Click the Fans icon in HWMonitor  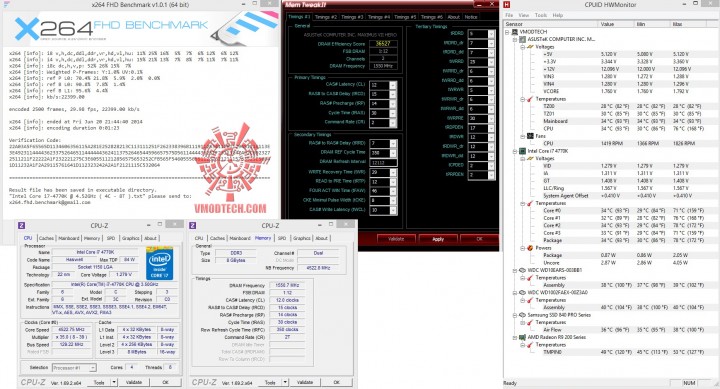pyautogui.click(x=530, y=136)
